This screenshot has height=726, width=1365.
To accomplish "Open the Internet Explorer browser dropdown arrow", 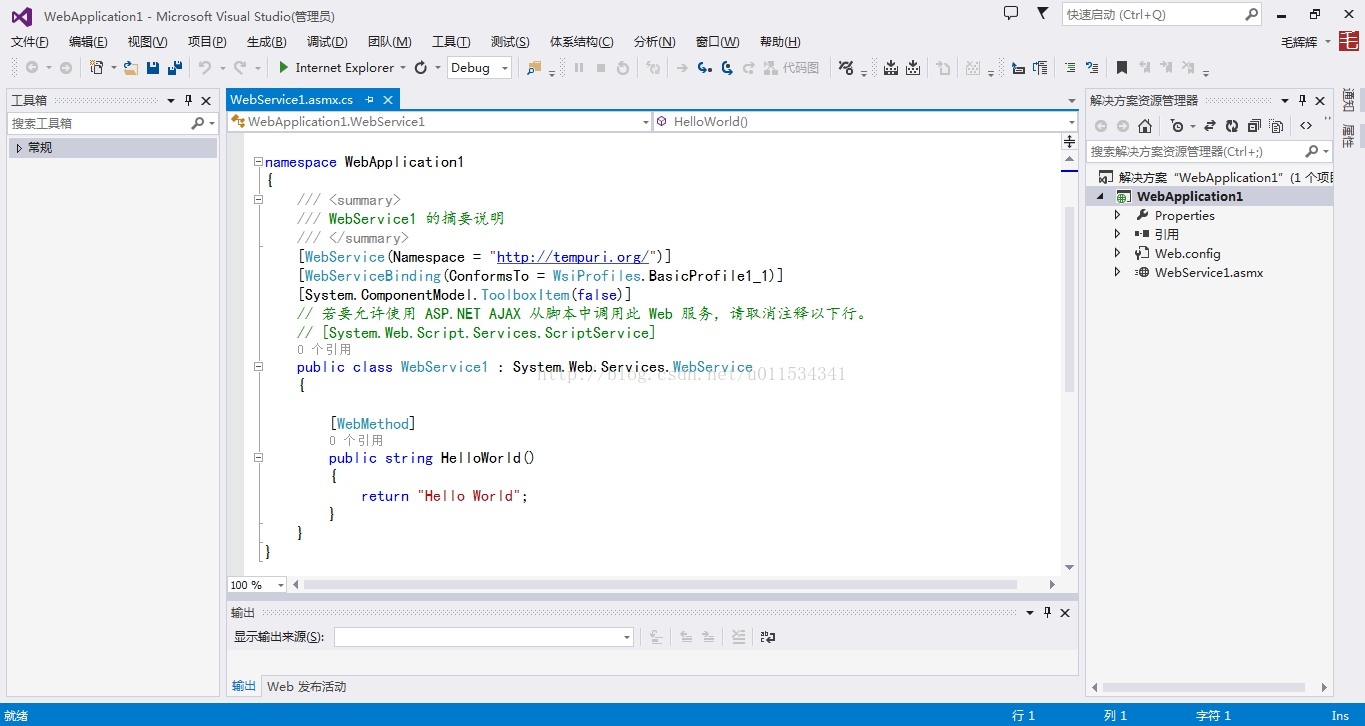I will [403, 68].
